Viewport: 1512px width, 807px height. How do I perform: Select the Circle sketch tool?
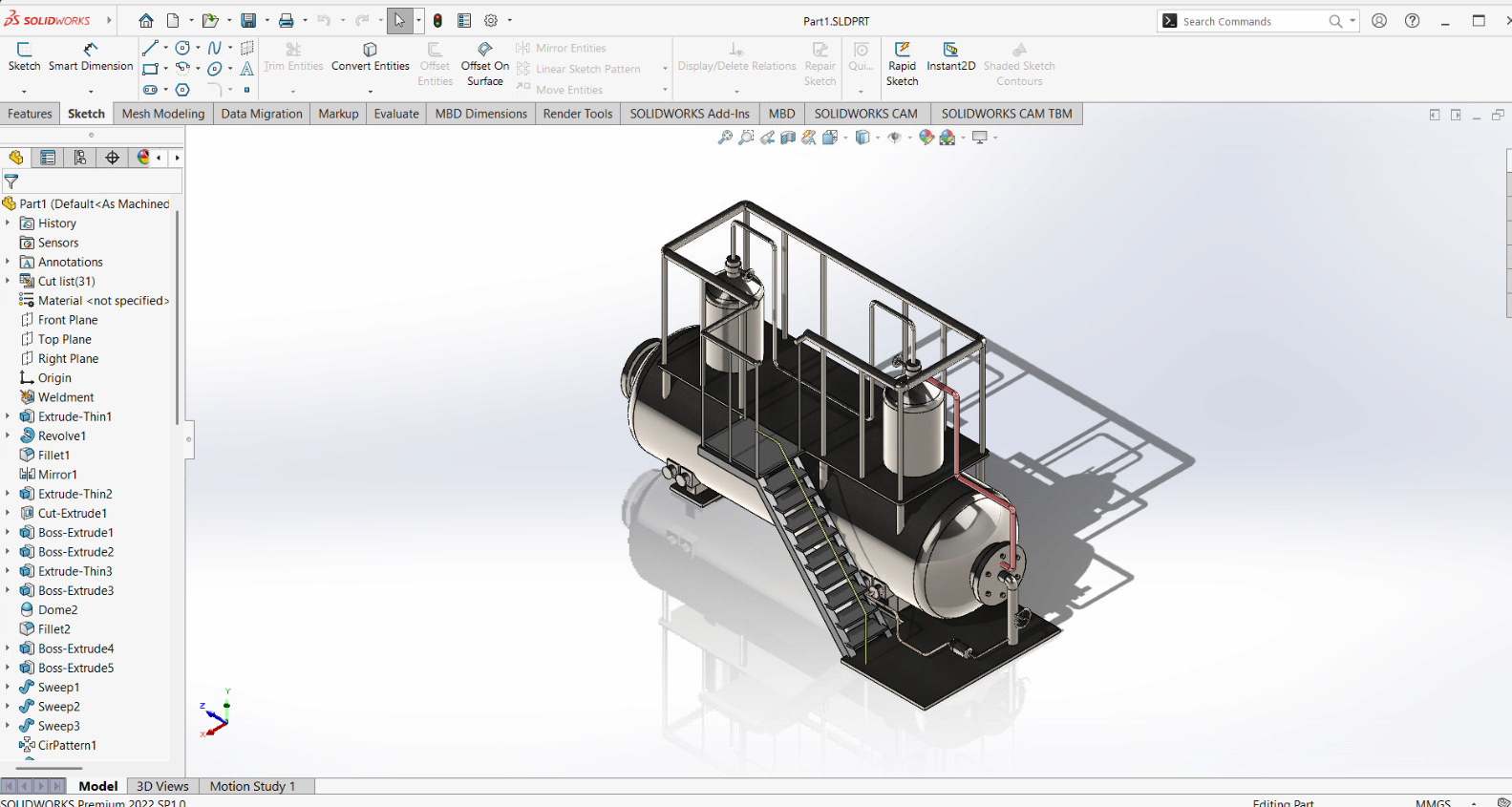point(182,48)
